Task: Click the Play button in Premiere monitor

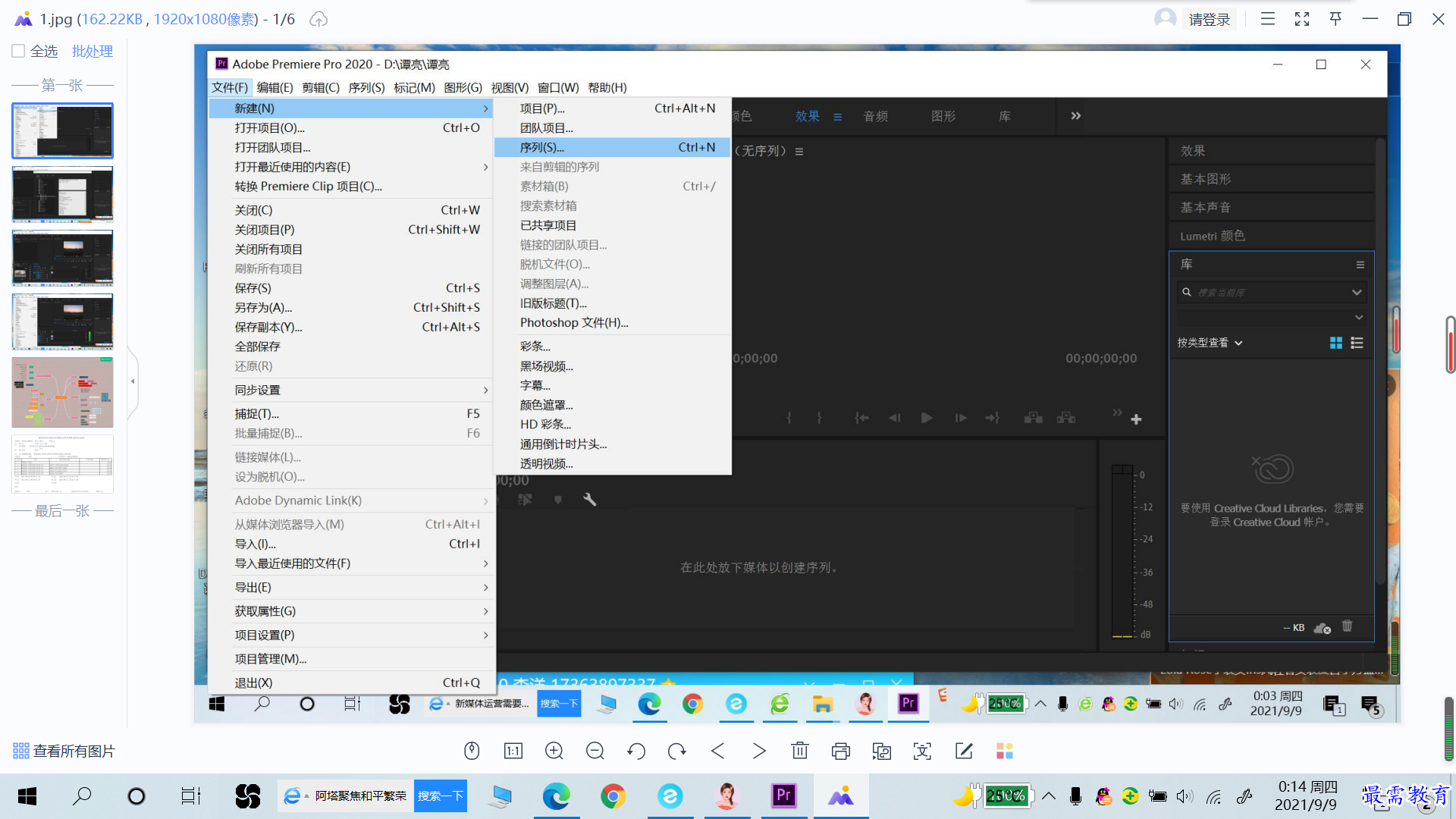Action: coord(927,418)
